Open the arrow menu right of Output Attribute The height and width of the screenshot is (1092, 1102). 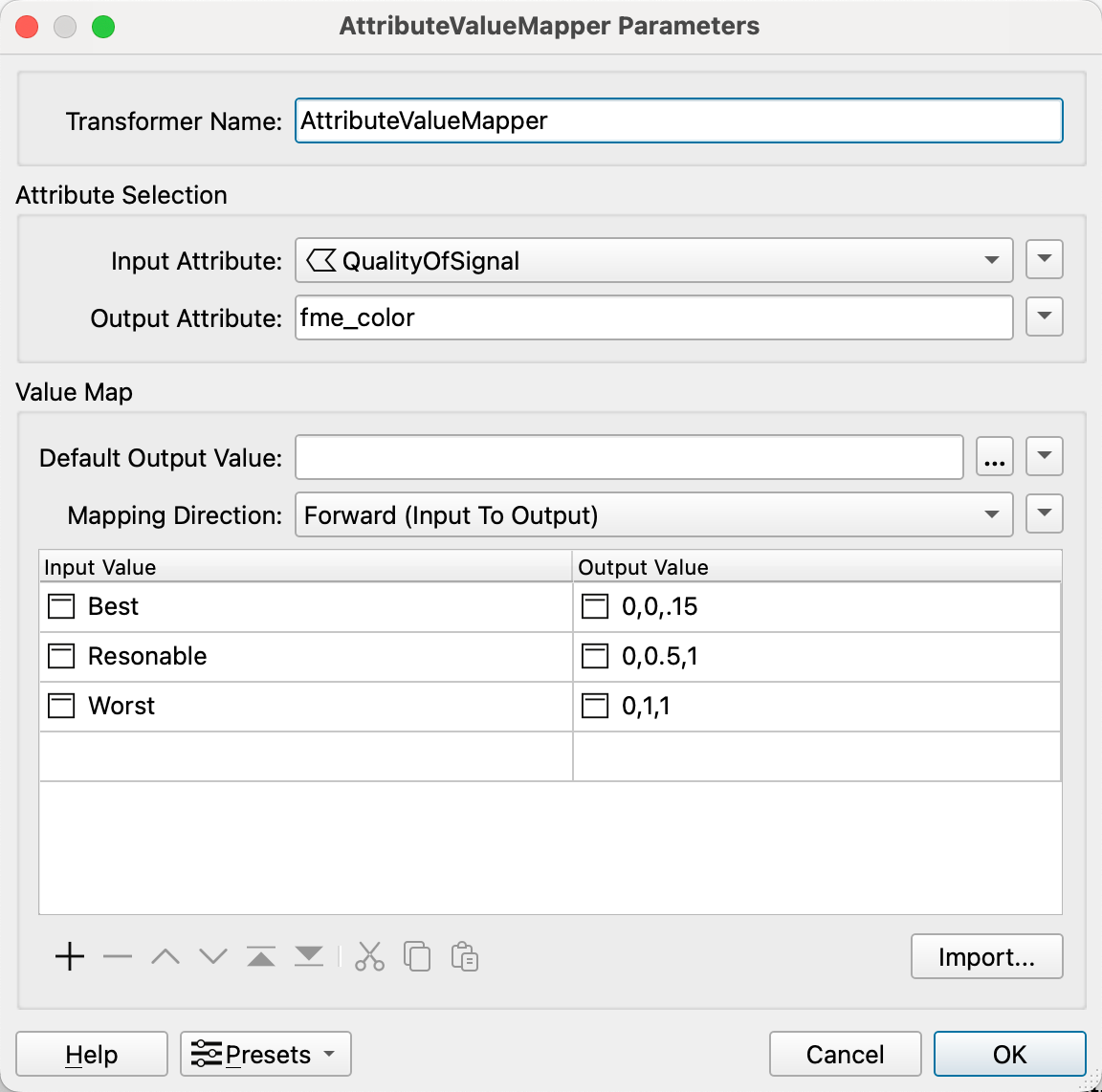click(x=1045, y=317)
